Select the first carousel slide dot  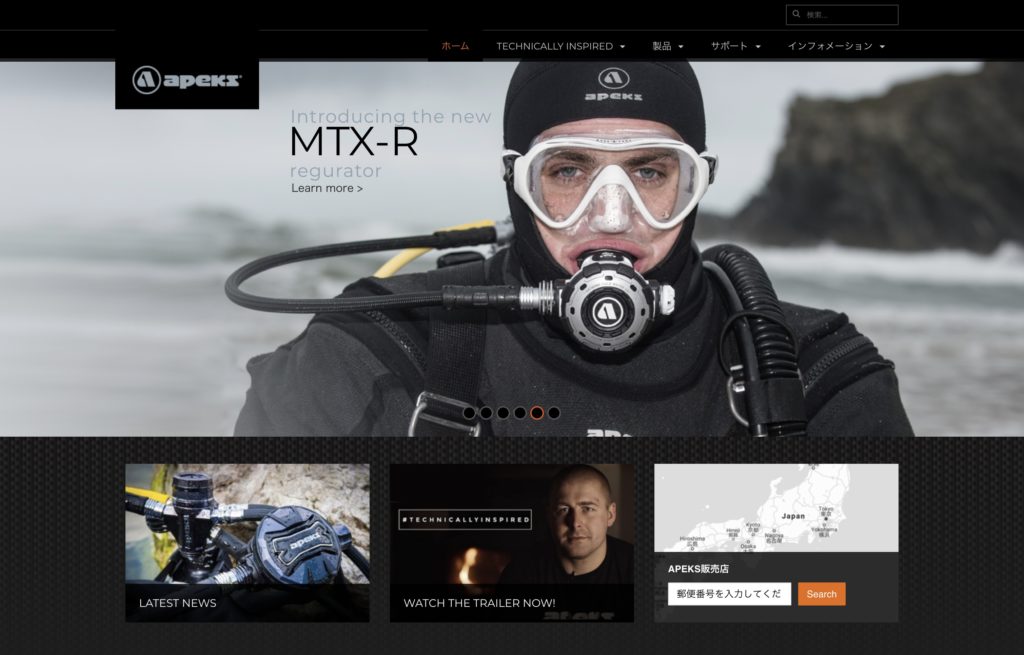click(x=469, y=412)
